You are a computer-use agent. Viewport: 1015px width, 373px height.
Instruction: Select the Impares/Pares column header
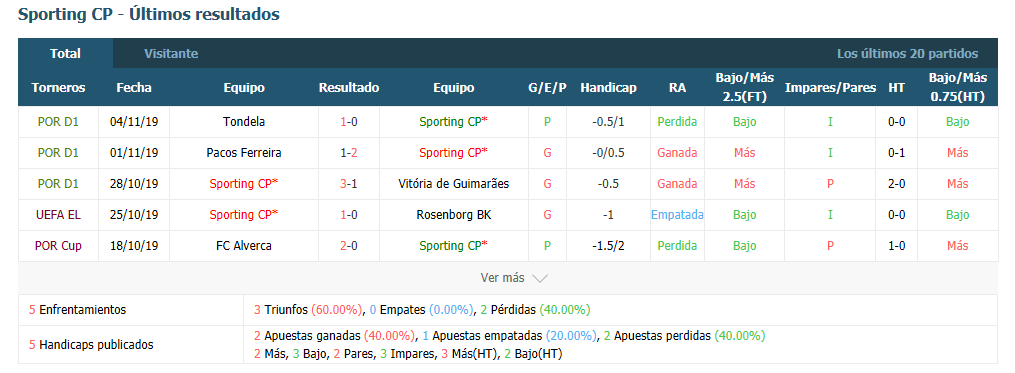point(831,88)
